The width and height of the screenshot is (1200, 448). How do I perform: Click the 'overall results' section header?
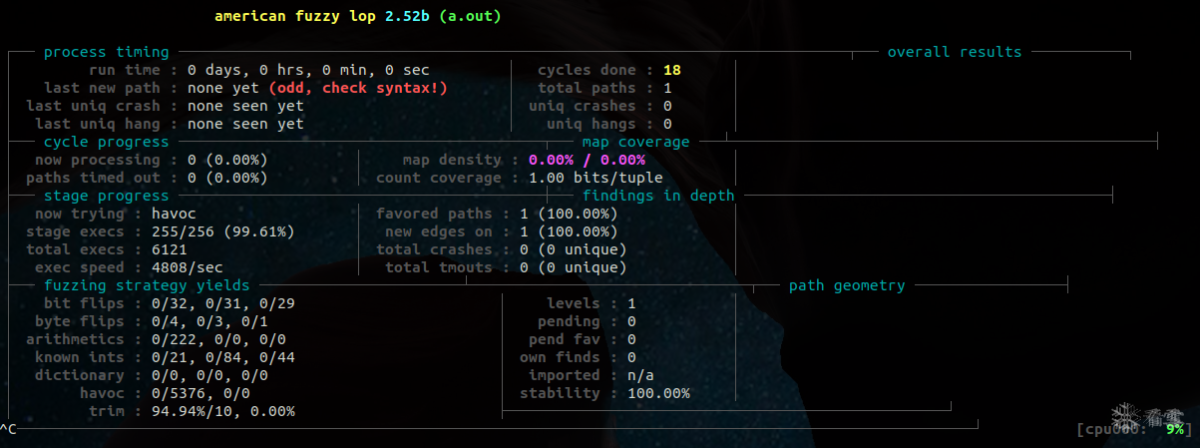pyautogui.click(x=955, y=52)
